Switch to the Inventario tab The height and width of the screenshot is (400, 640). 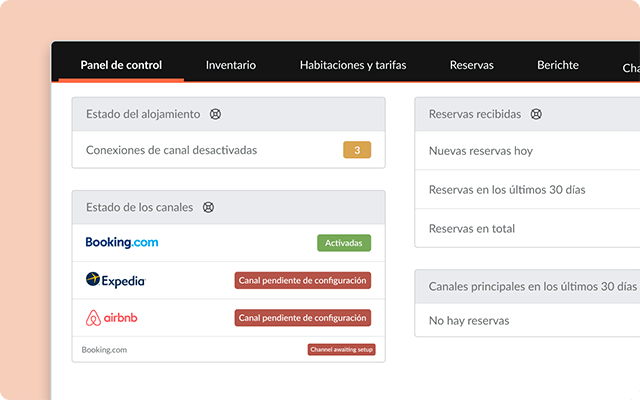[x=231, y=65]
